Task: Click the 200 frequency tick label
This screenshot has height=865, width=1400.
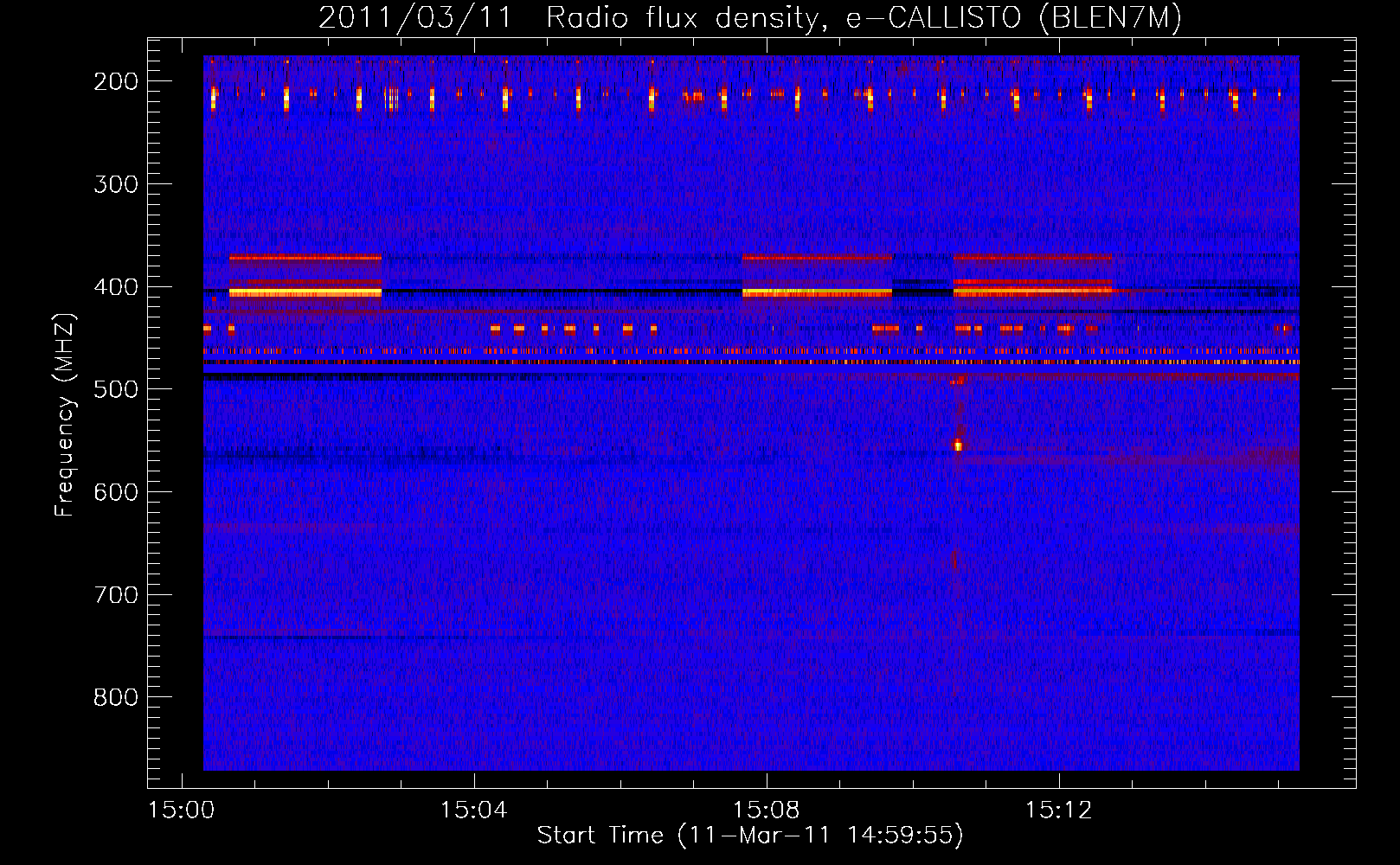Action: coord(116,81)
